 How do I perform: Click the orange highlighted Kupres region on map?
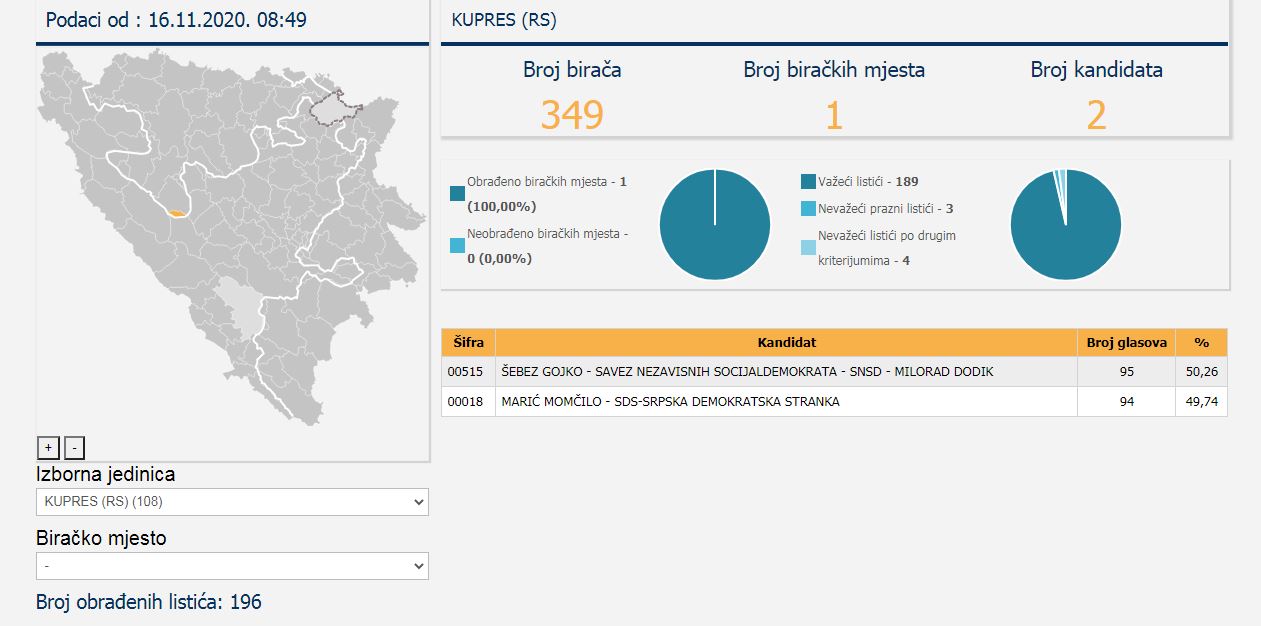(177, 213)
